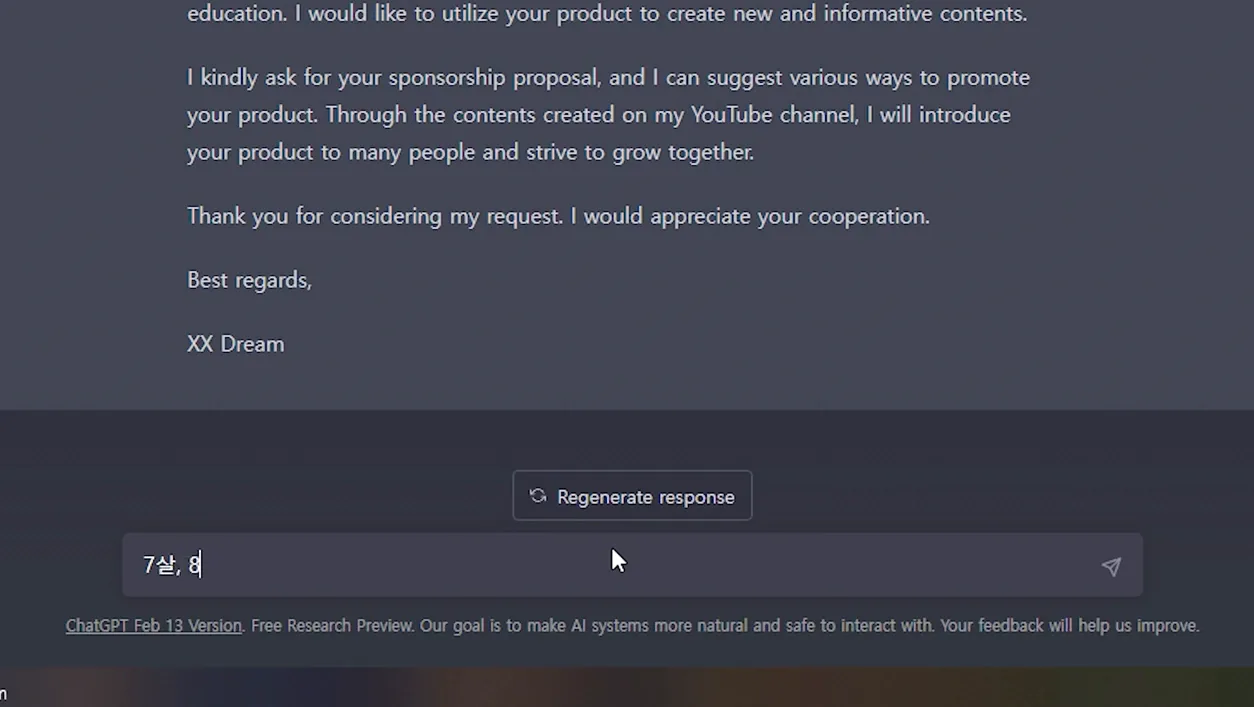Click the refresh icon inside Regenerate response
This screenshot has height=707, width=1254.
click(x=538, y=496)
